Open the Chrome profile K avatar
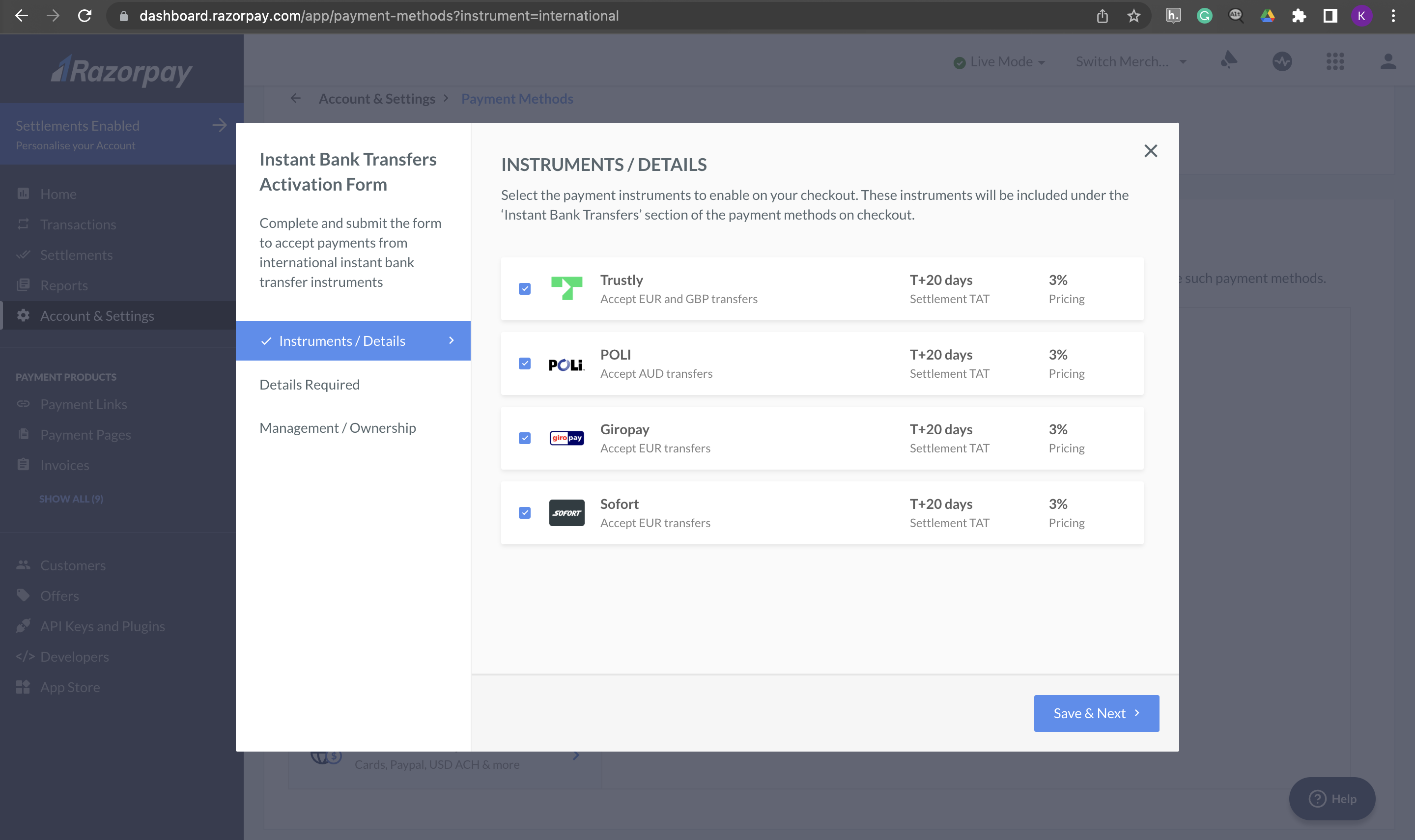This screenshot has width=1415, height=840. 1361,16
